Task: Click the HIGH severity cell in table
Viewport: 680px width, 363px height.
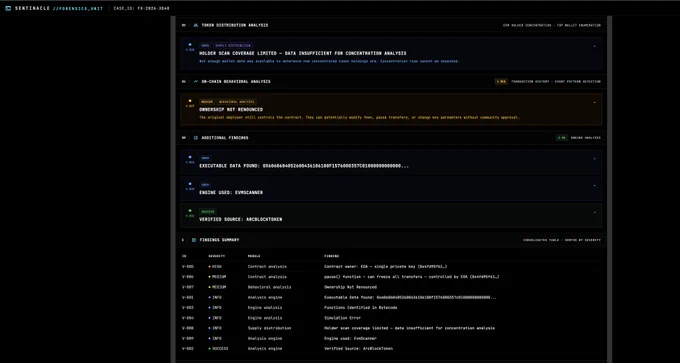Action: click(215, 267)
